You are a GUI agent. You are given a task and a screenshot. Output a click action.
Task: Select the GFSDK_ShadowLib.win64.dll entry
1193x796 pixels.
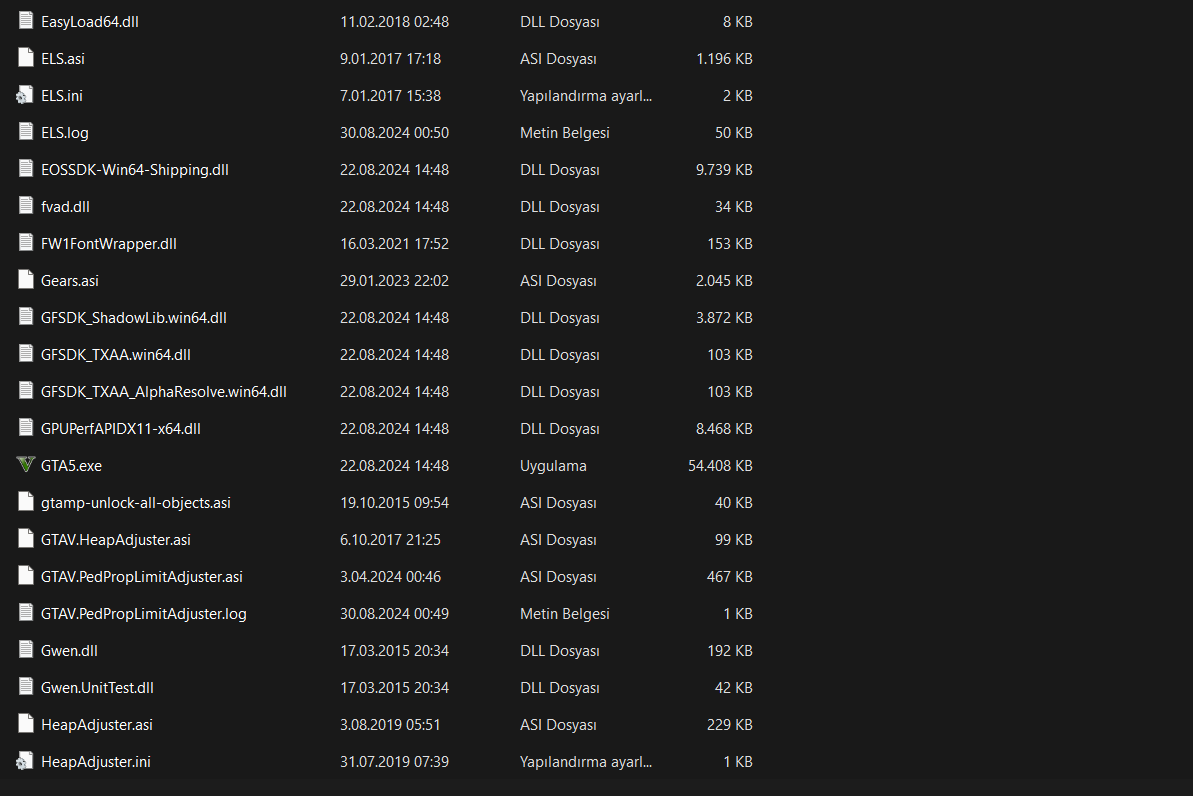coord(134,318)
